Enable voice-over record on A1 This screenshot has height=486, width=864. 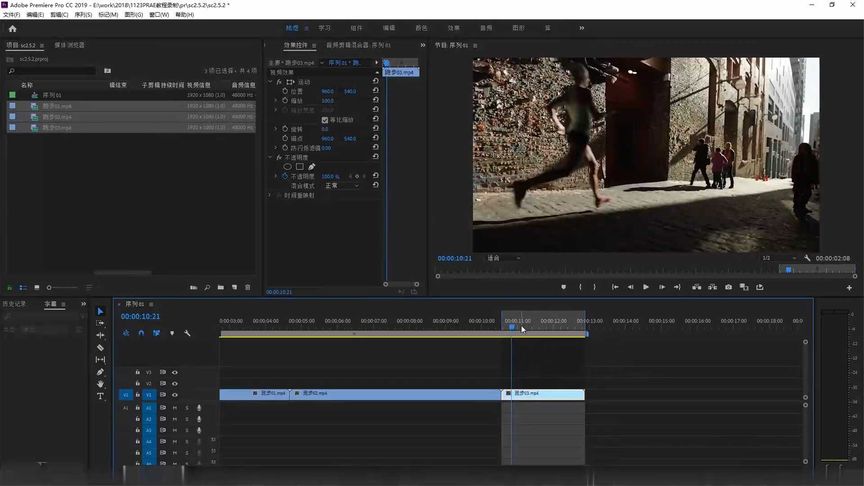point(199,408)
